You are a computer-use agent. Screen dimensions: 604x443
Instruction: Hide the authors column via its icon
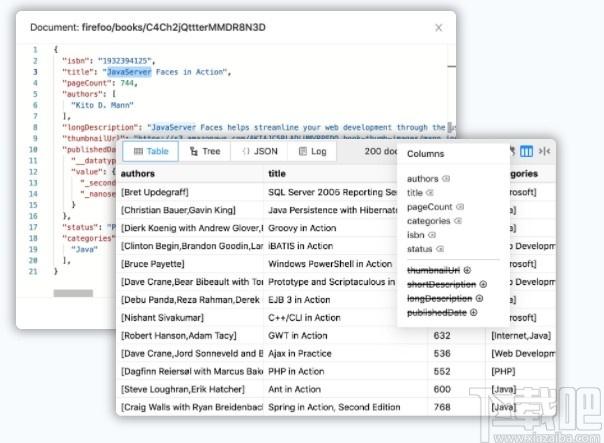pos(446,179)
